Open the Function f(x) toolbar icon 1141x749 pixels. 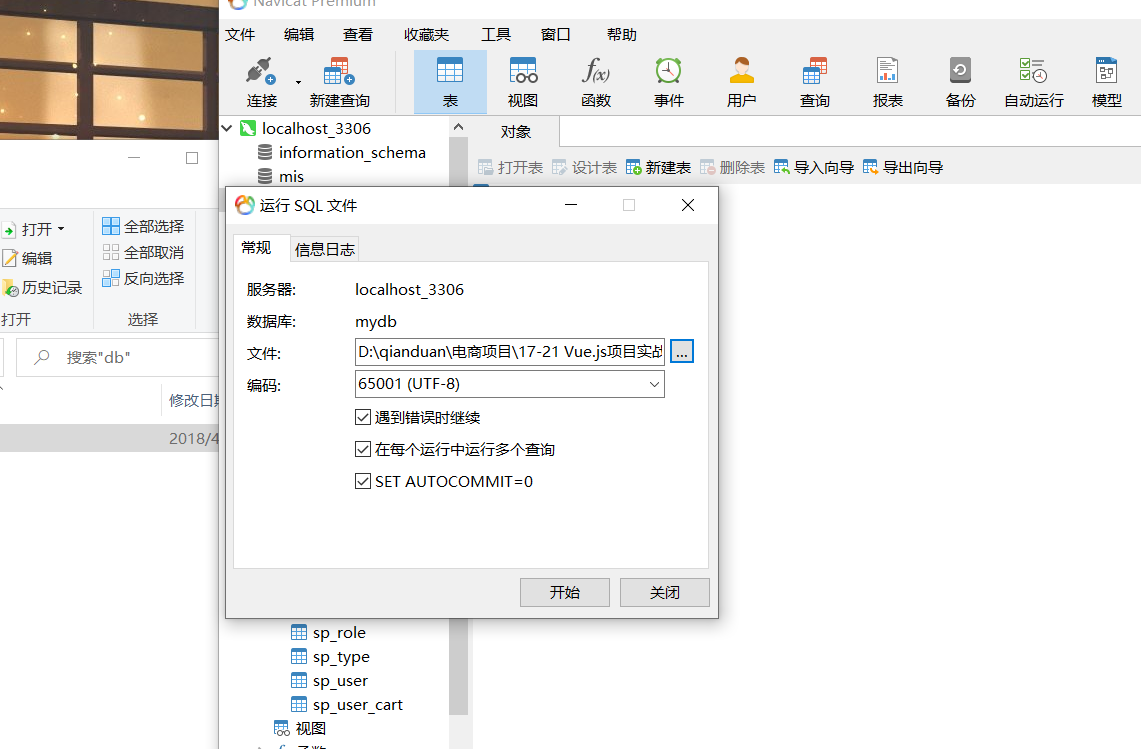pyautogui.click(x=596, y=72)
